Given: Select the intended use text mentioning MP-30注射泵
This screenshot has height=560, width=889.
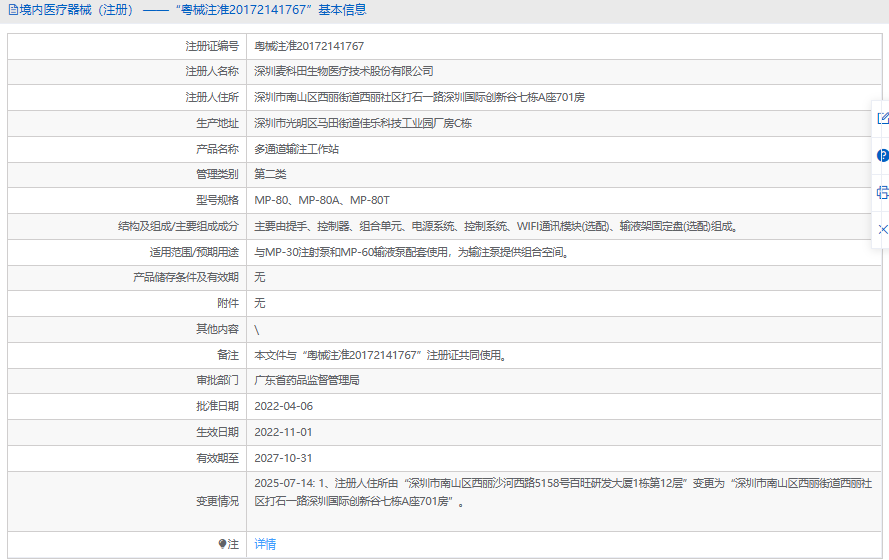Looking at the screenshot, I should click(412, 252).
